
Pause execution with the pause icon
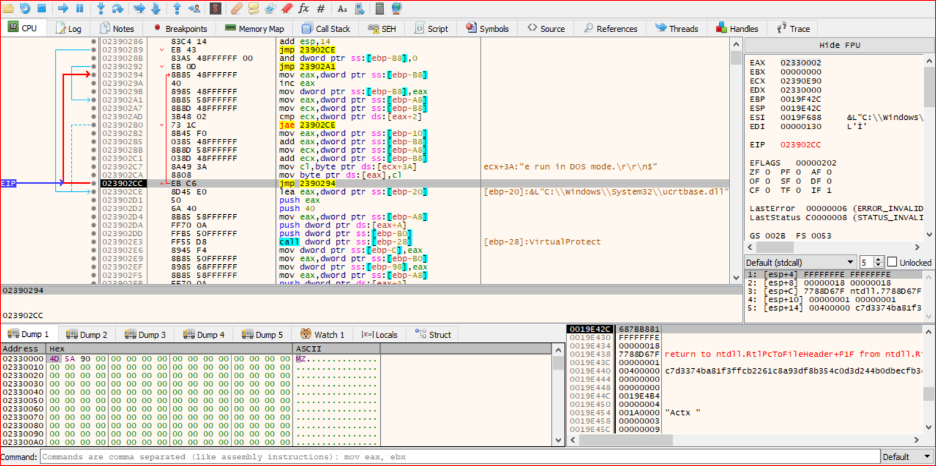pos(79,8)
